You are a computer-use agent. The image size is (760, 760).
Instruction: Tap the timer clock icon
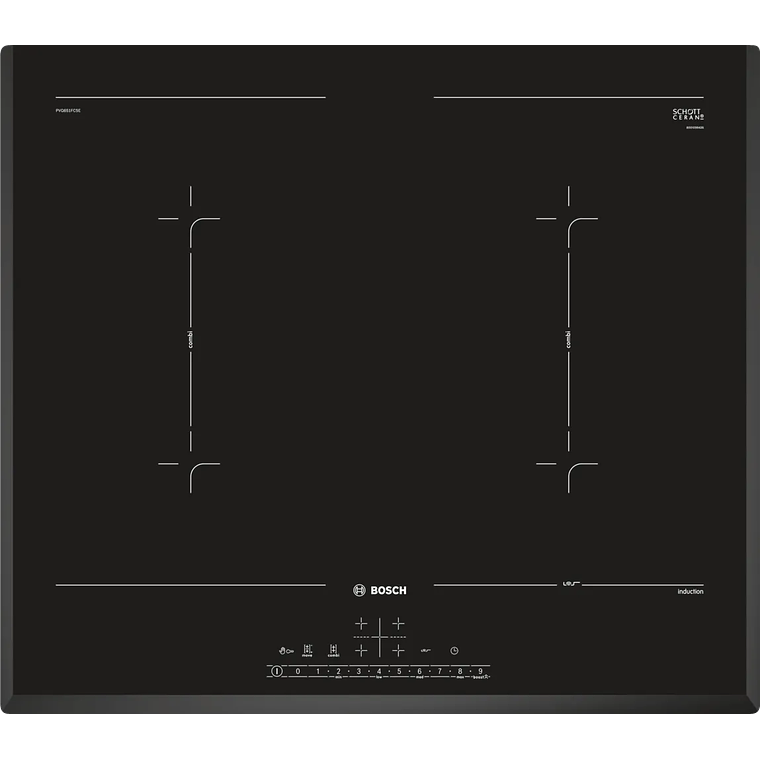[x=454, y=651]
